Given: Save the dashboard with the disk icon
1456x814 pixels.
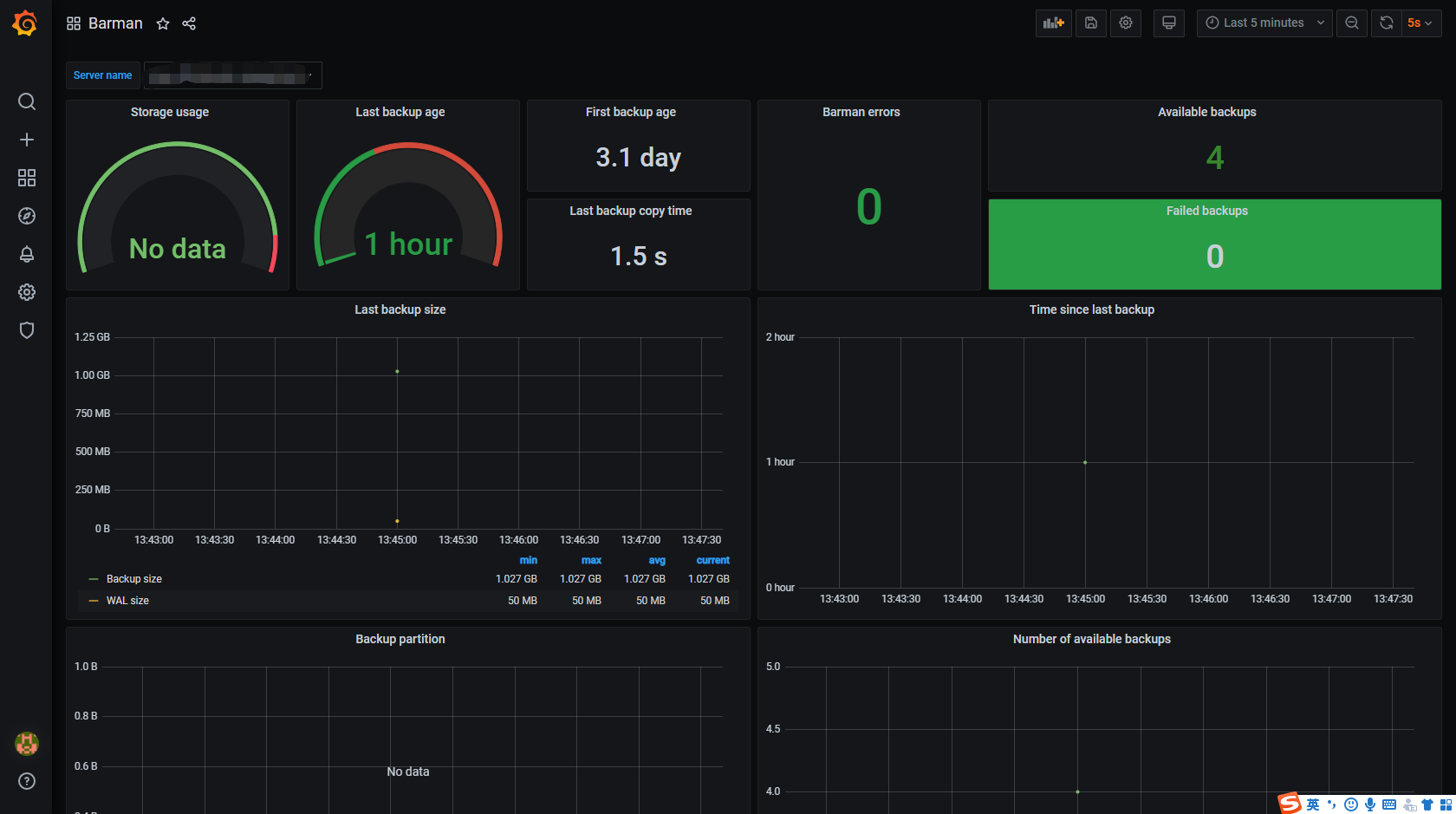Looking at the screenshot, I should [1090, 23].
